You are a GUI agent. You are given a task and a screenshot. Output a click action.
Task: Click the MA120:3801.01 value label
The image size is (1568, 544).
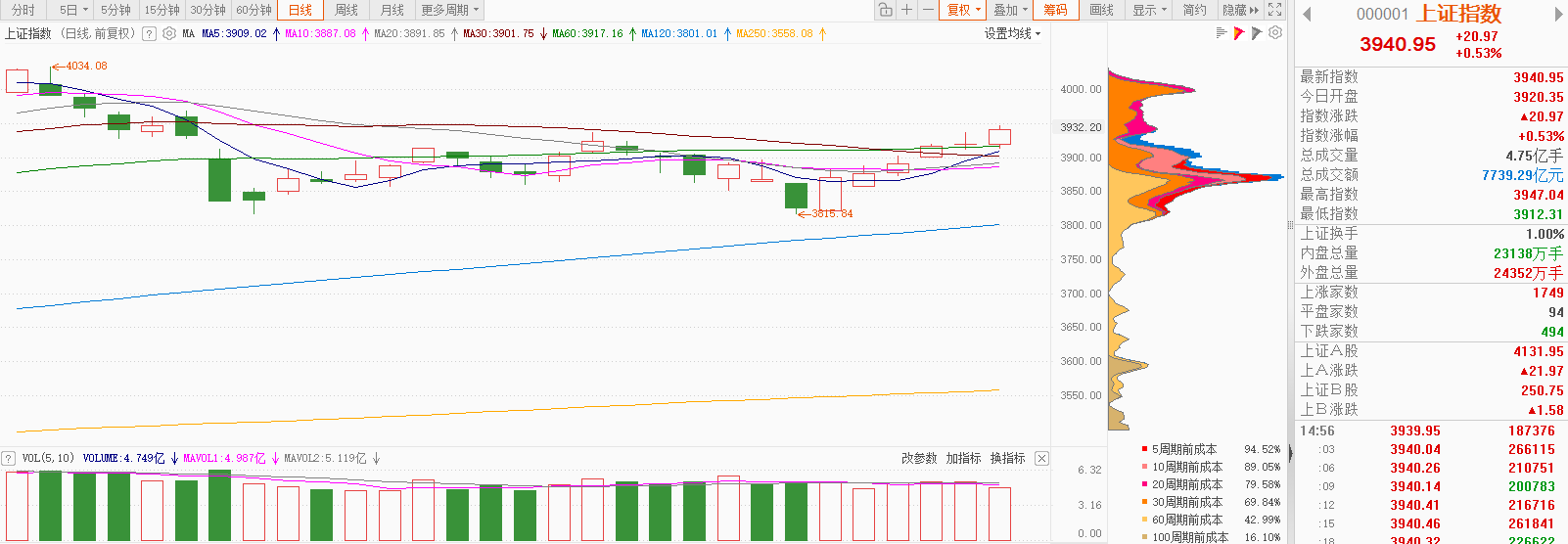point(679,33)
